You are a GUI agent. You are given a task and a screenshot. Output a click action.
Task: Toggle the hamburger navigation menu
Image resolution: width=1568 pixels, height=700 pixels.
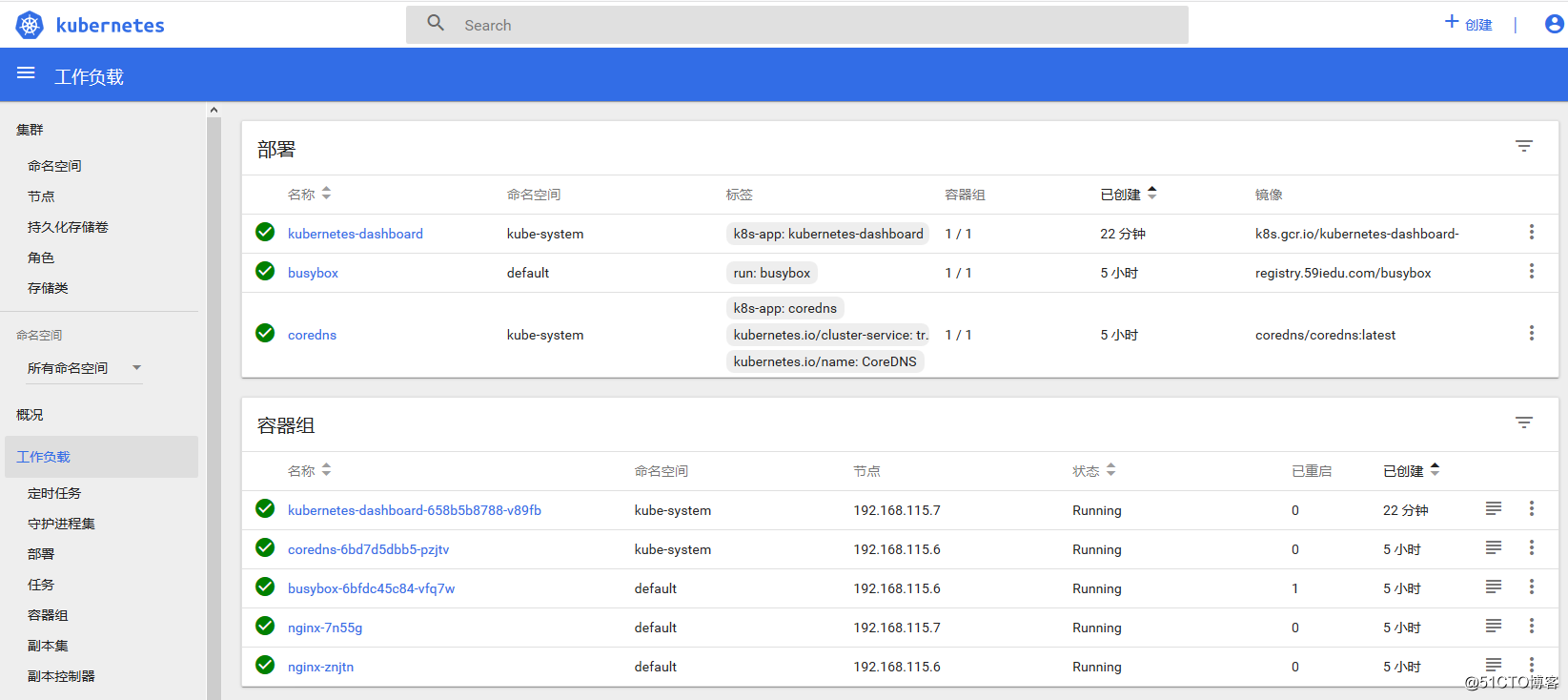click(26, 73)
